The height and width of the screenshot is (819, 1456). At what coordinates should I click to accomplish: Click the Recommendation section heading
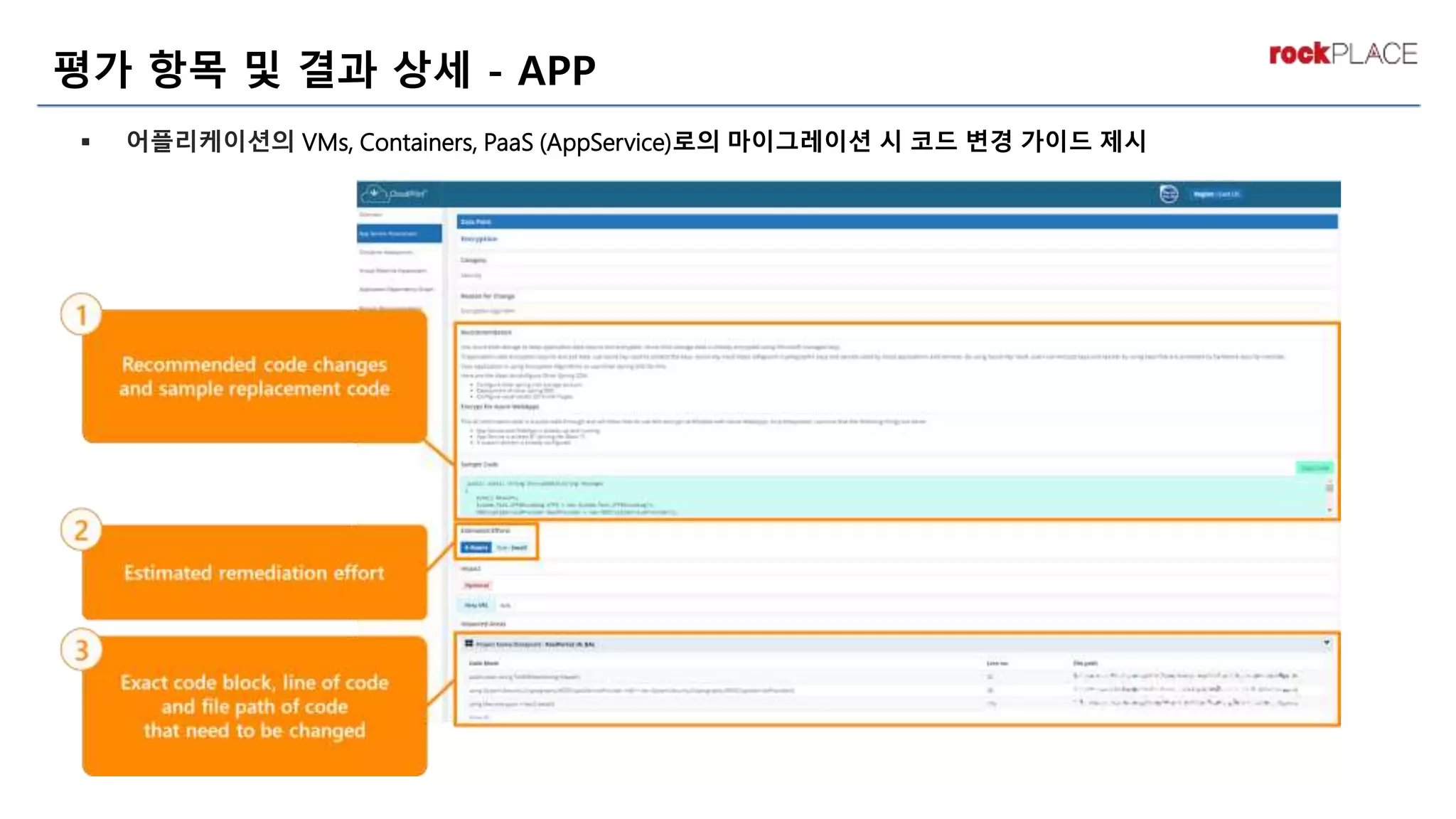point(486,333)
